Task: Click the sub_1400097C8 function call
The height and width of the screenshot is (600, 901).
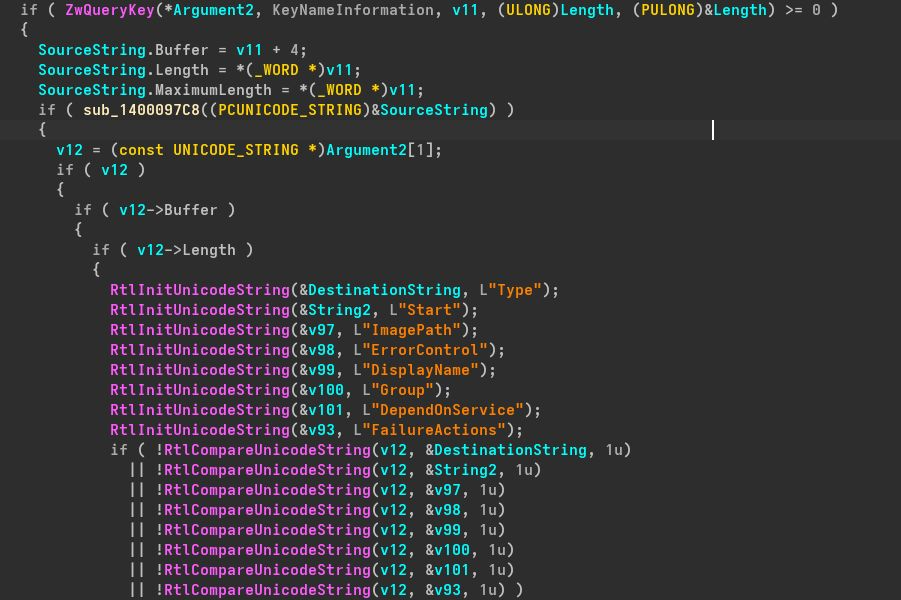Action: (141, 110)
